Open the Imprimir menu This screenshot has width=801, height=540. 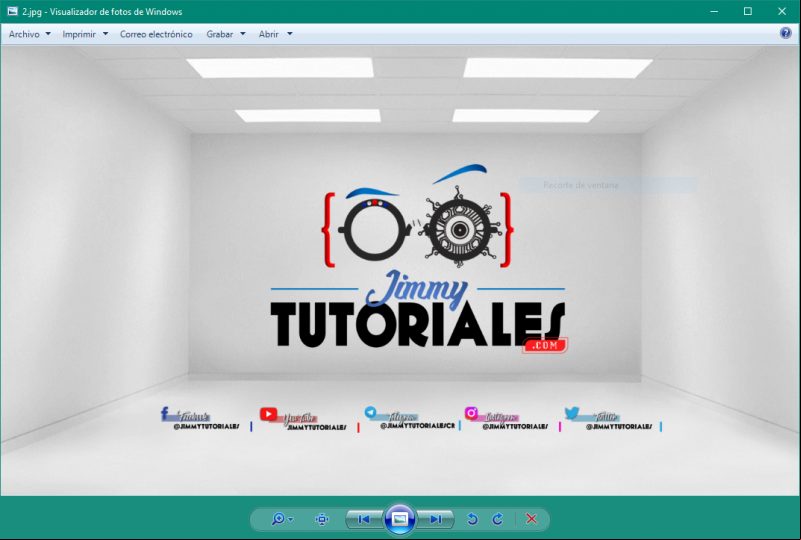(x=79, y=34)
